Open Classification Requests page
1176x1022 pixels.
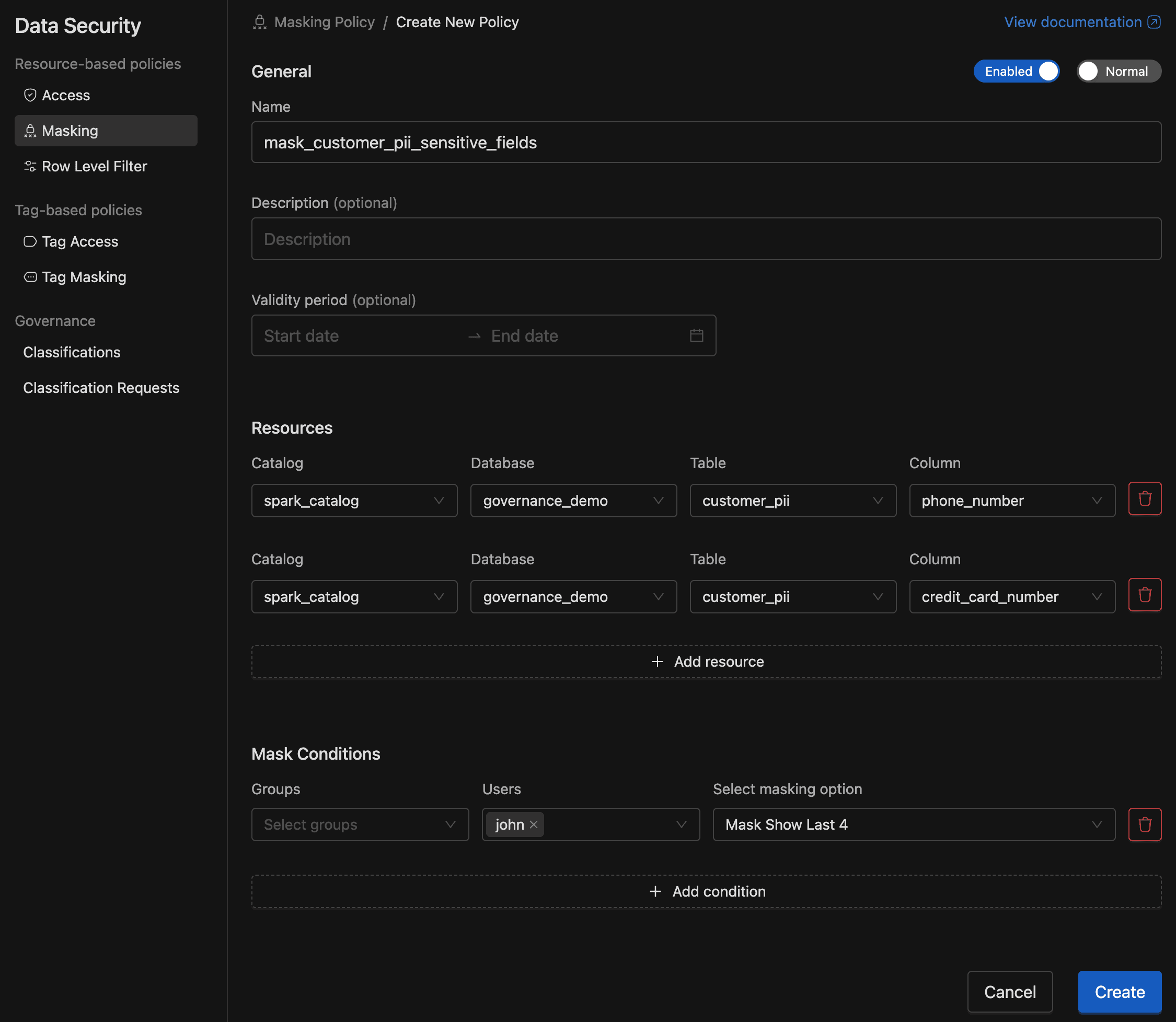pyautogui.click(x=101, y=387)
